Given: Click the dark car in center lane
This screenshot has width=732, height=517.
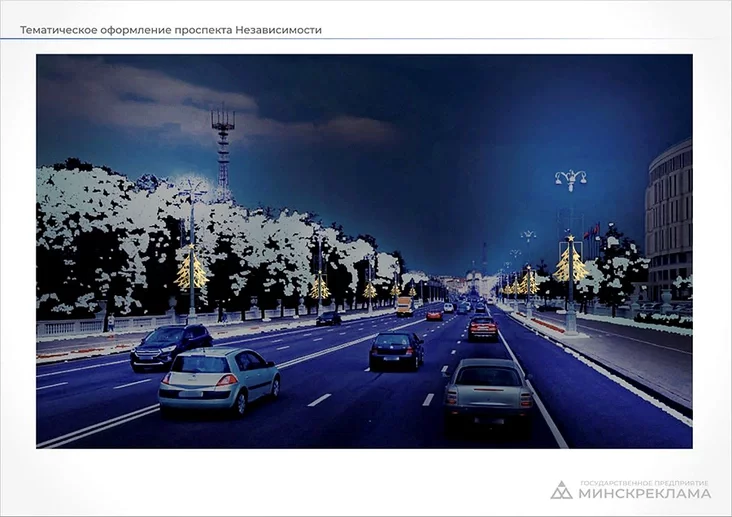Looking at the screenshot, I should [x=396, y=350].
